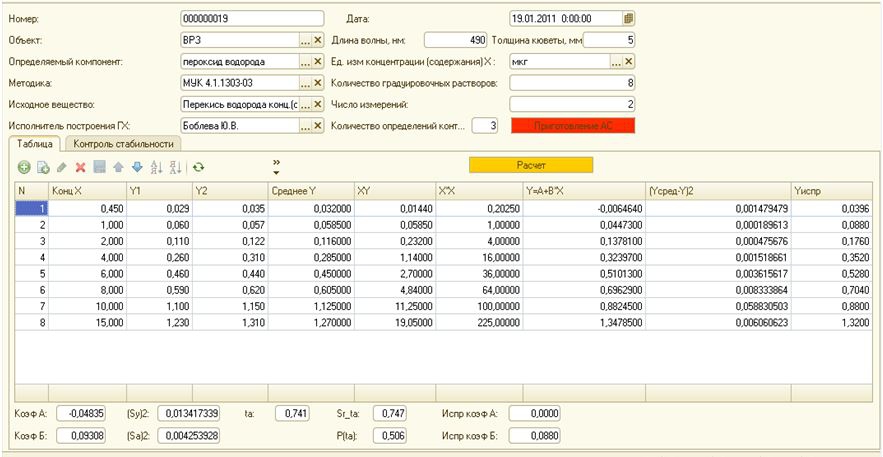Select row number 1 cell
This screenshot has width=883, height=457.
32,209
